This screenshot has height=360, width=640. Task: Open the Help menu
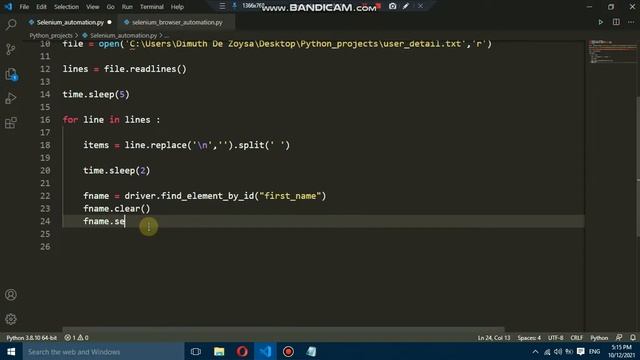177,7
